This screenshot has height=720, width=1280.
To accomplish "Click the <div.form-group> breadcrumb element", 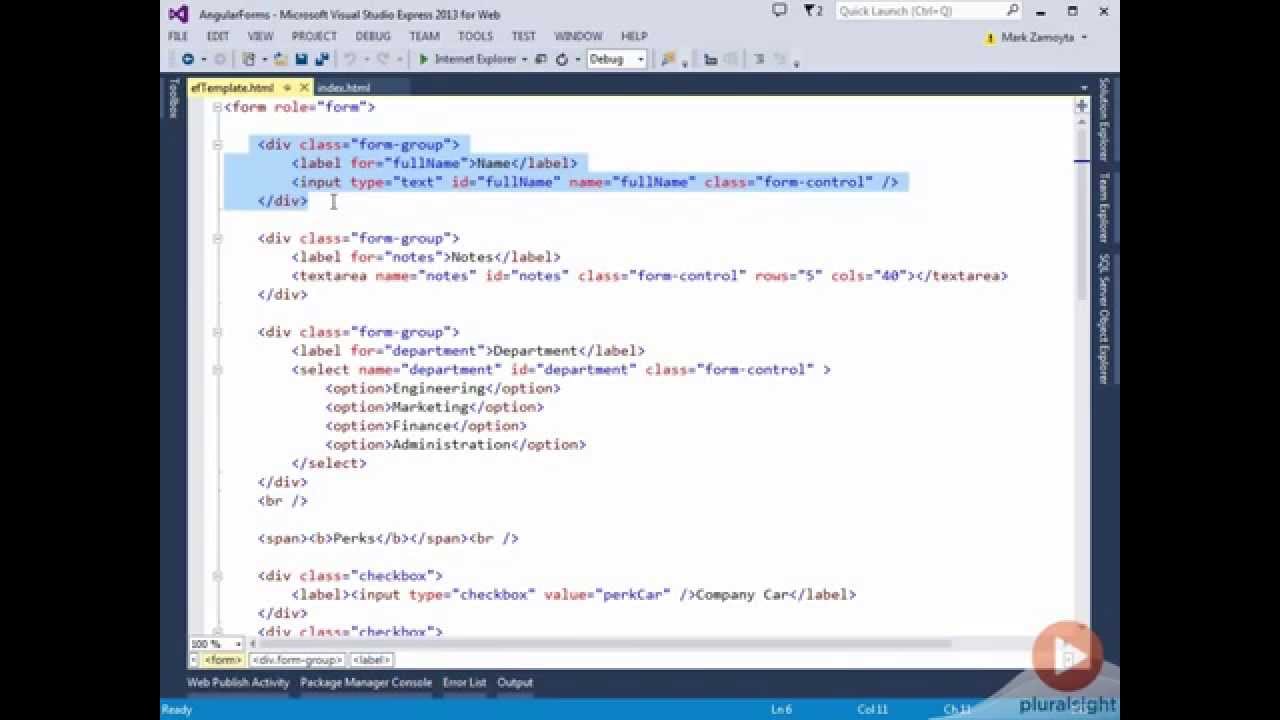I will [x=298, y=660].
